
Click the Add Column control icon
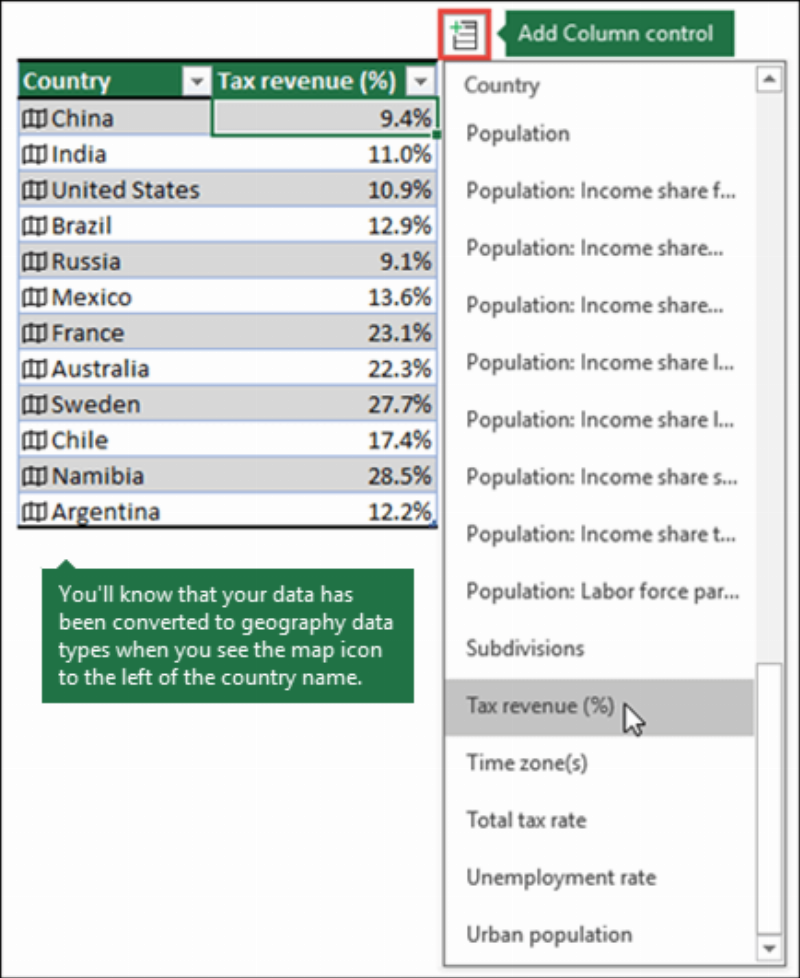(x=465, y=34)
